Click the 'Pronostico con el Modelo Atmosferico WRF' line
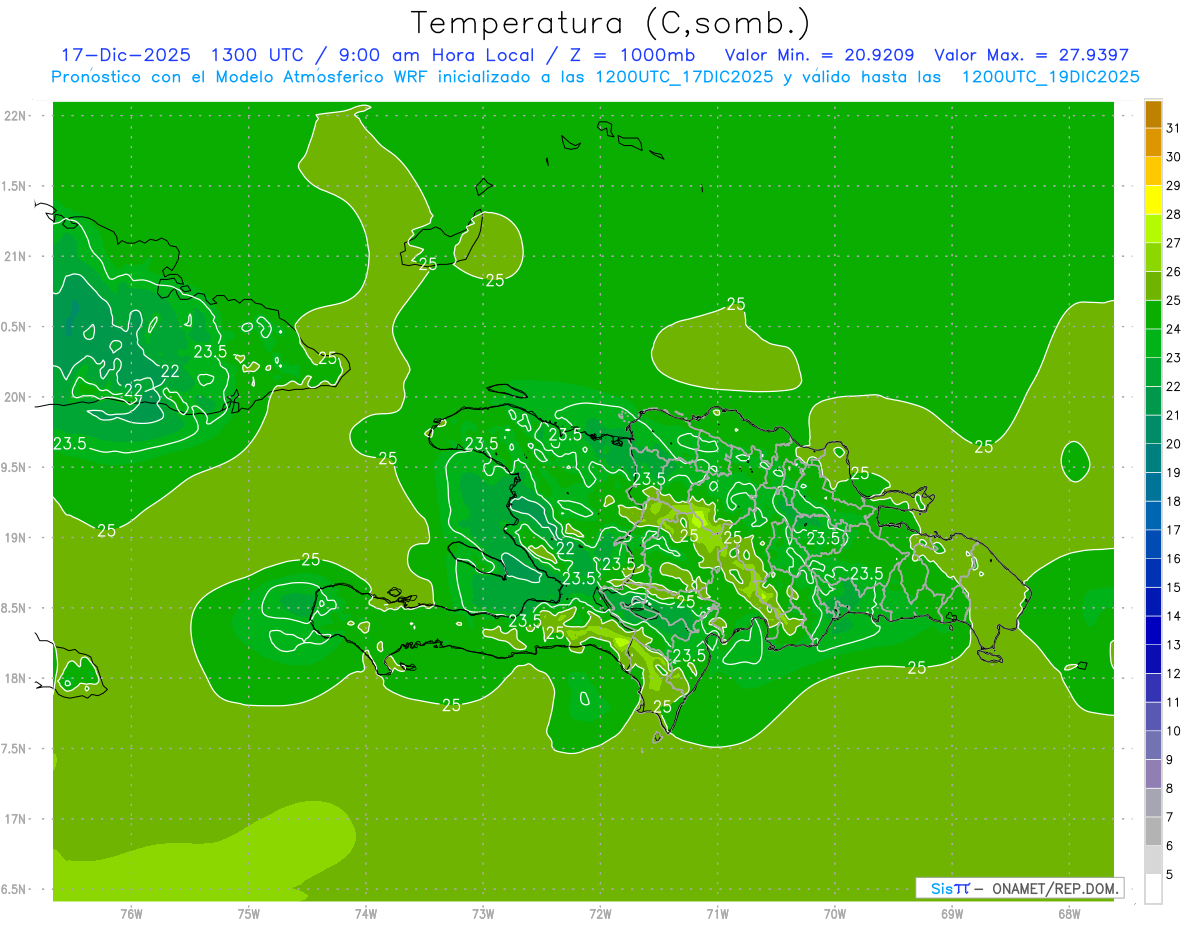This screenshot has width=1200, height=927. 596,77
